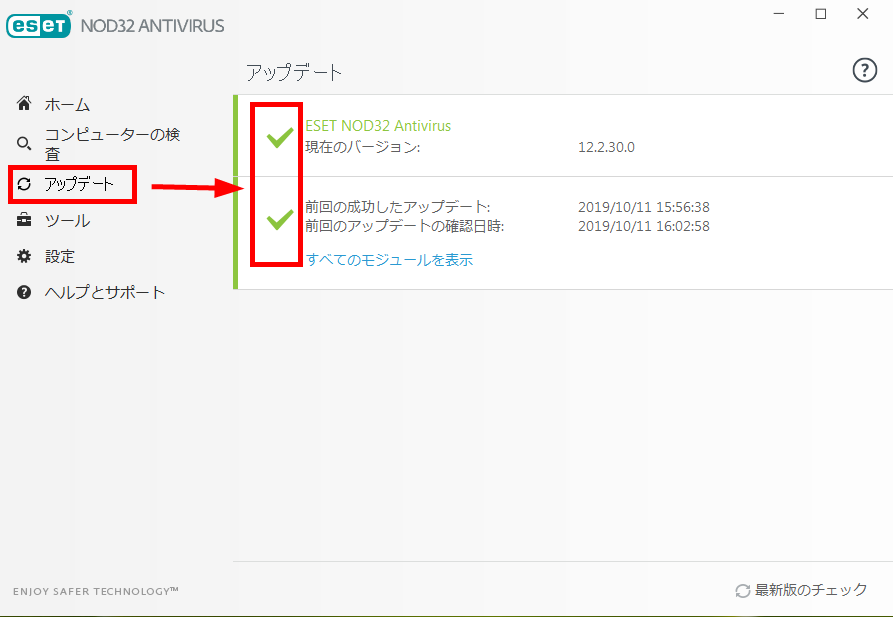The height and width of the screenshot is (617, 893).
Task: Open ヘルプとサポート from the sidebar
Action: tap(105, 292)
